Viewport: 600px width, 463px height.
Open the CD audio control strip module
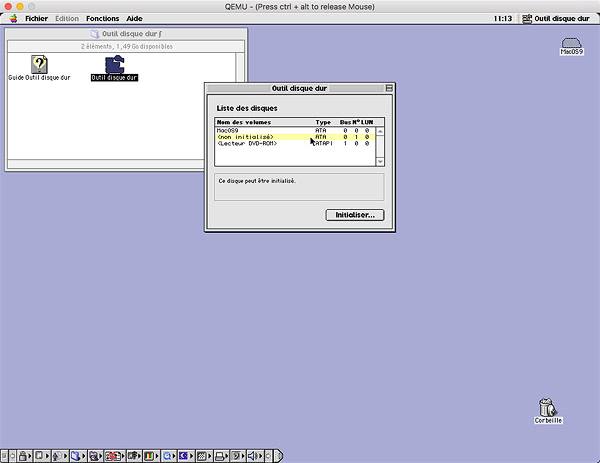tap(60, 456)
